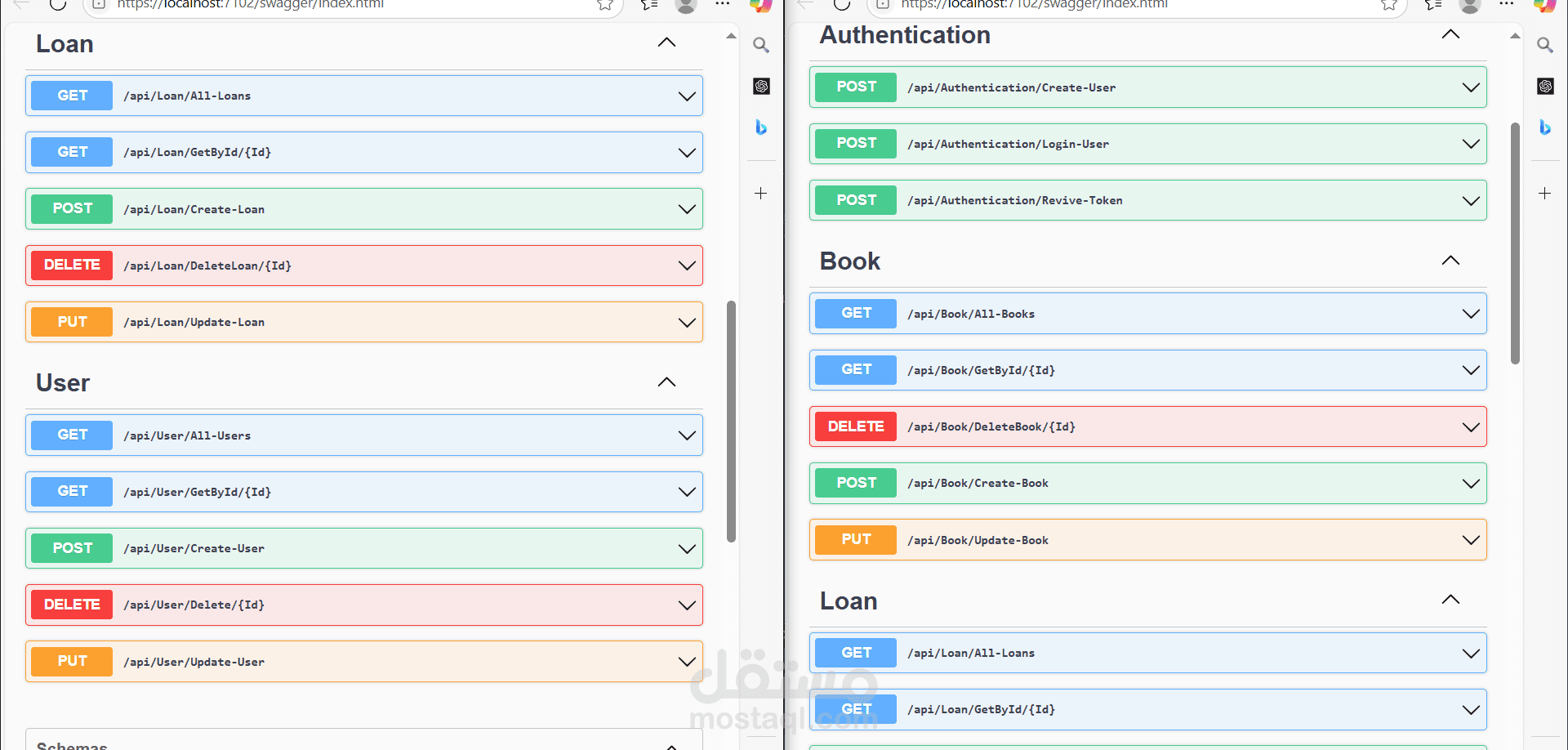Click the right window's address bar URL

(1035, 5)
